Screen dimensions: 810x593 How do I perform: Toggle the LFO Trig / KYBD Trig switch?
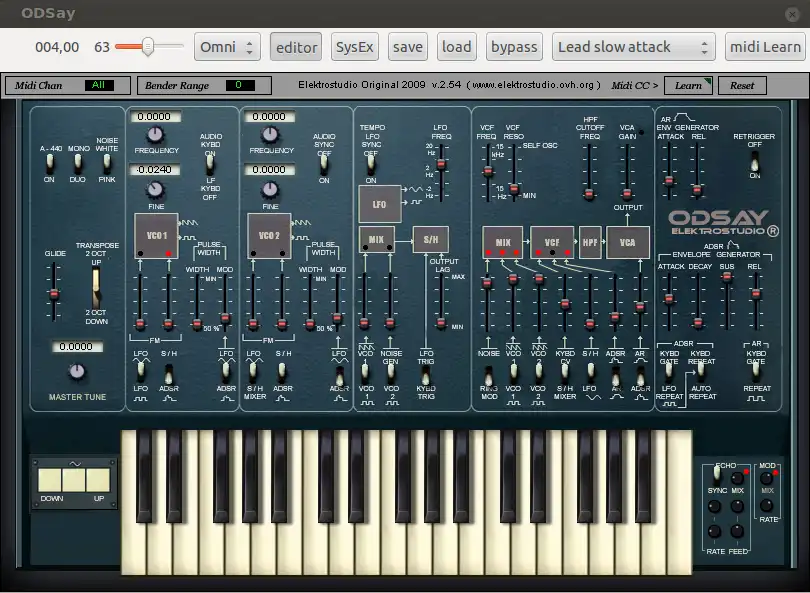(426, 375)
